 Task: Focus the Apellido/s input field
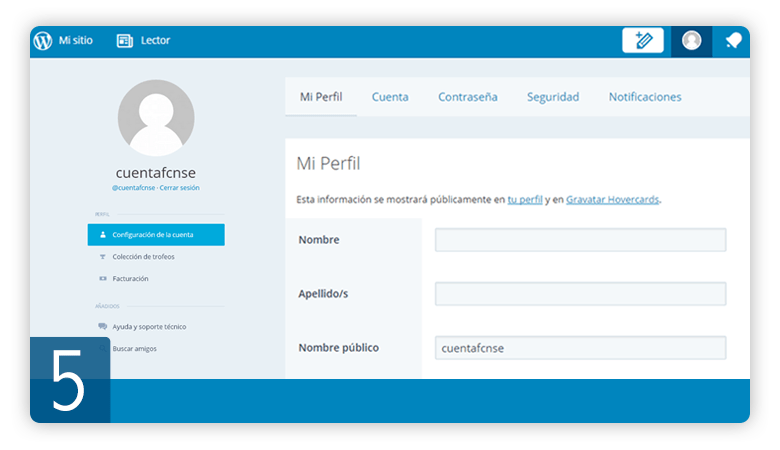click(581, 294)
